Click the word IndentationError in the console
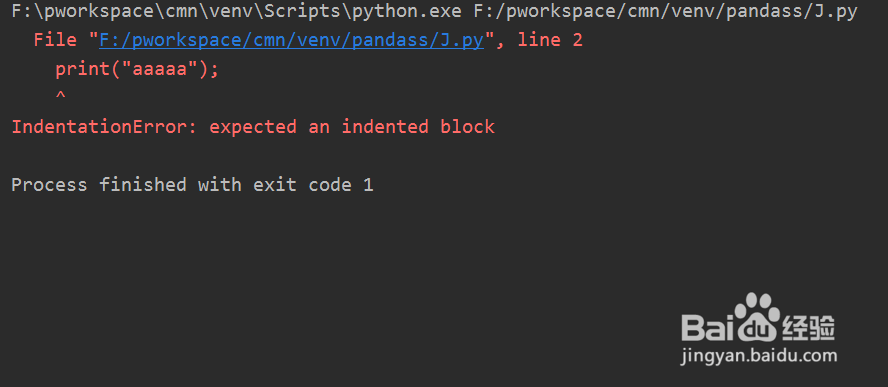Viewport: 888px width, 387px height. tap(99, 127)
